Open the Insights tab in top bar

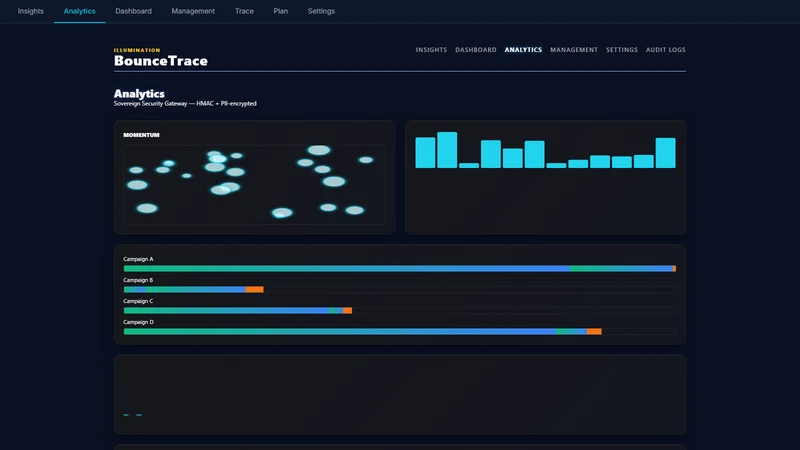pyautogui.click(x=31, y=11)
